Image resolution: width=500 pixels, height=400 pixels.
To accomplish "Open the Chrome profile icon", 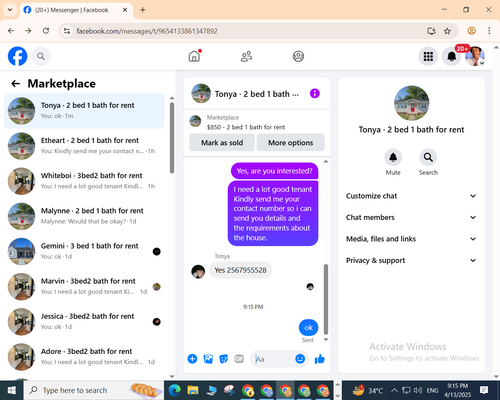I will 471,31.
